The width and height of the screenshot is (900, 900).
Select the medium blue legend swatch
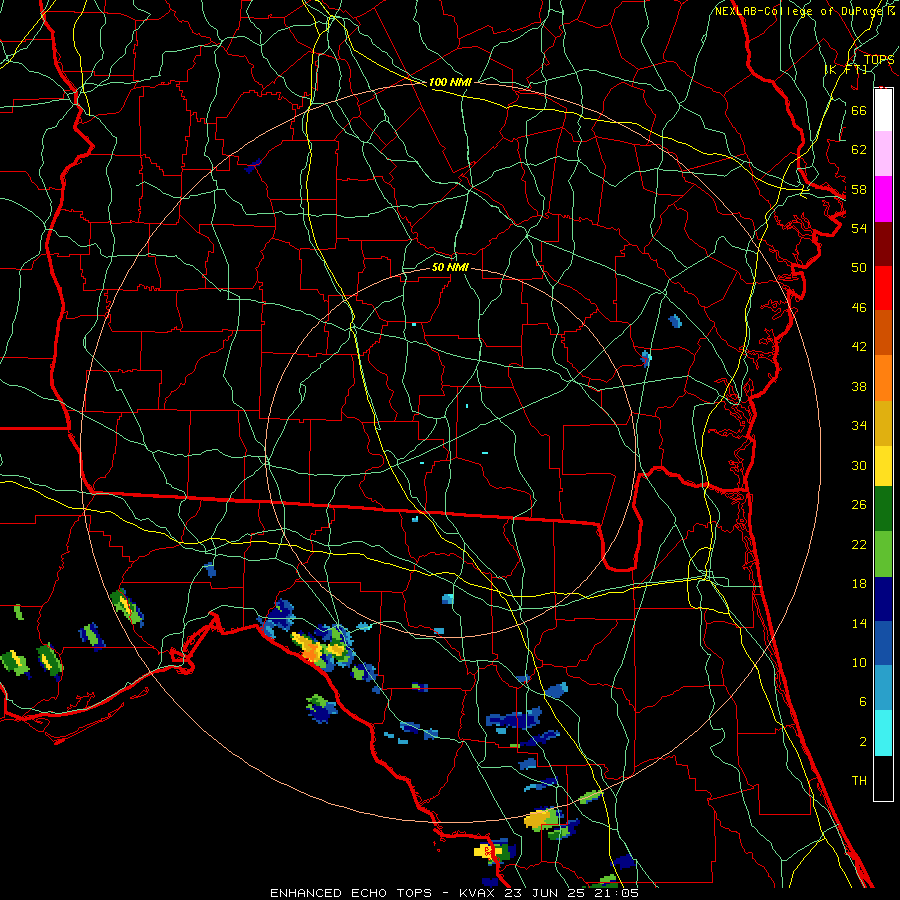883,643
